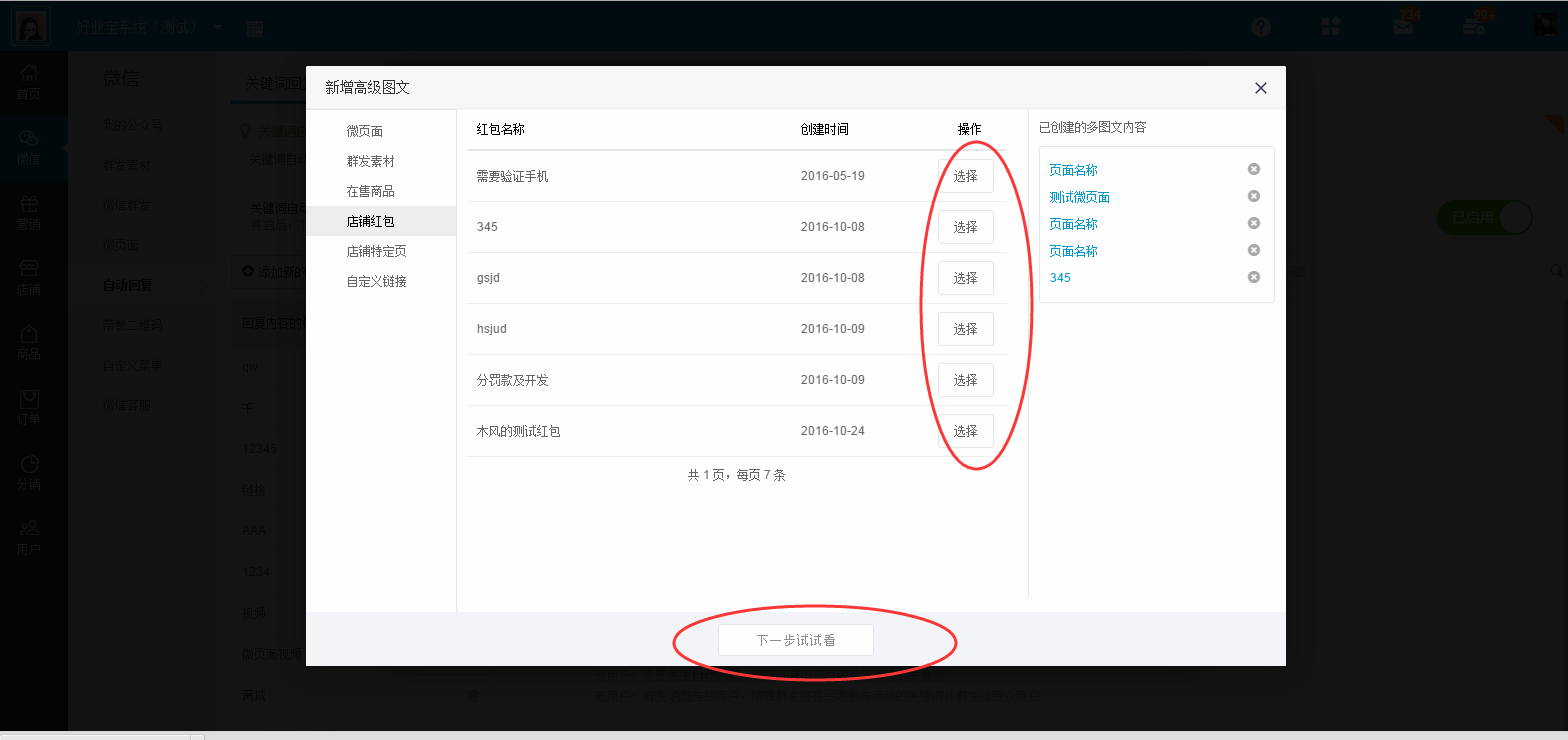Image resolution: width=1568 pixels, height=740 pixels.
Task: Open the task list icon with 99+ badge
Action: (1476, 26)
